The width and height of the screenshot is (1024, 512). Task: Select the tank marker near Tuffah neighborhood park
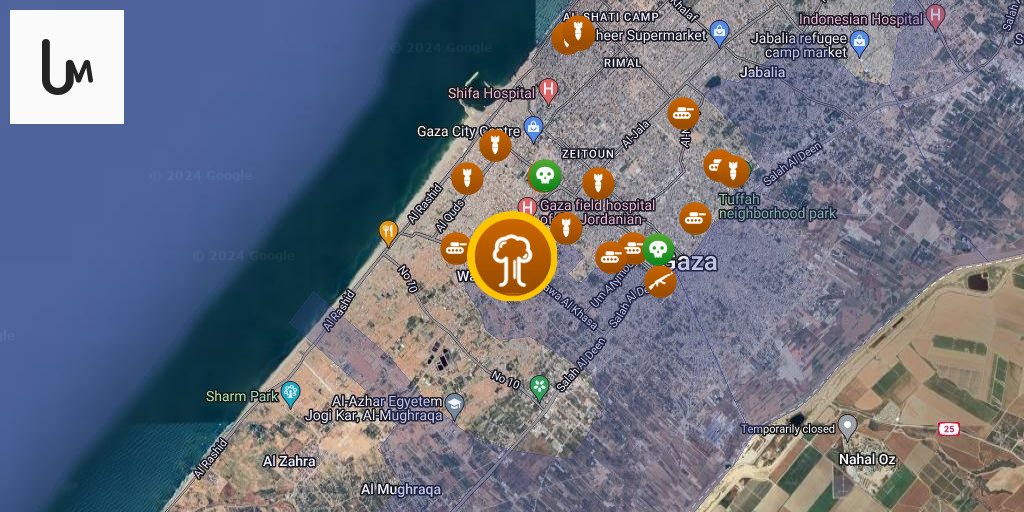[695, 218]
